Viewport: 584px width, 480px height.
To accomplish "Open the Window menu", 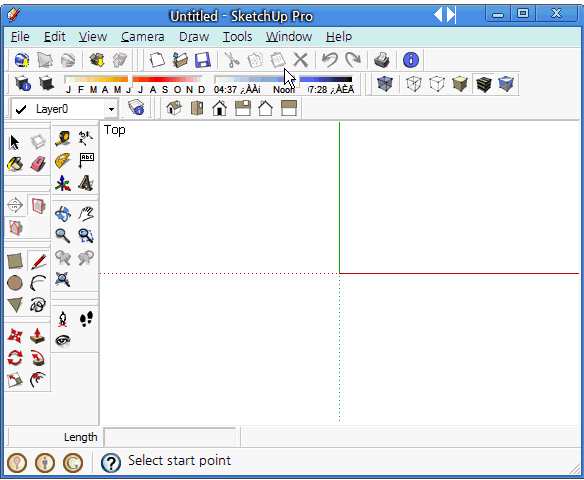I will pyautogui.click(x=289, y=37).
